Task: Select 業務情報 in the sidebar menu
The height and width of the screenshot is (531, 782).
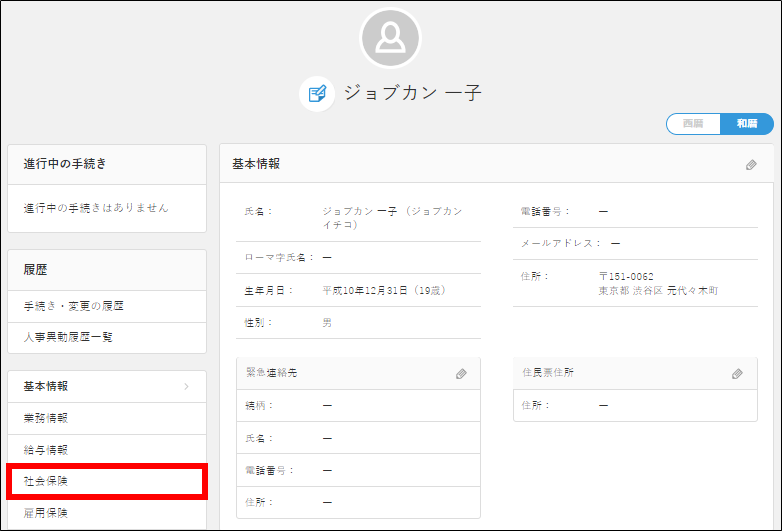Action: [x=46, y=417]
